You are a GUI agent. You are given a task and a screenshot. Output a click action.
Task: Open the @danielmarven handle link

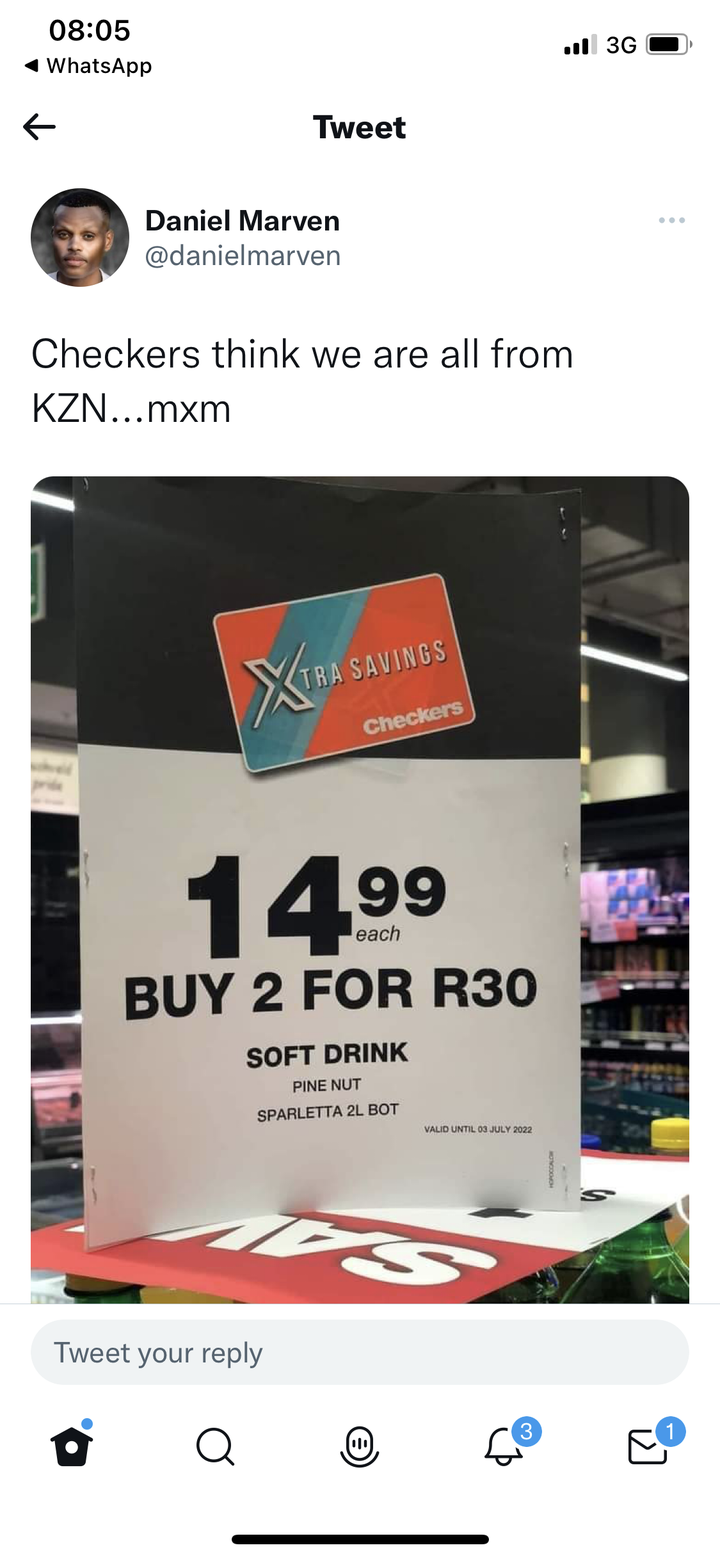243,256
